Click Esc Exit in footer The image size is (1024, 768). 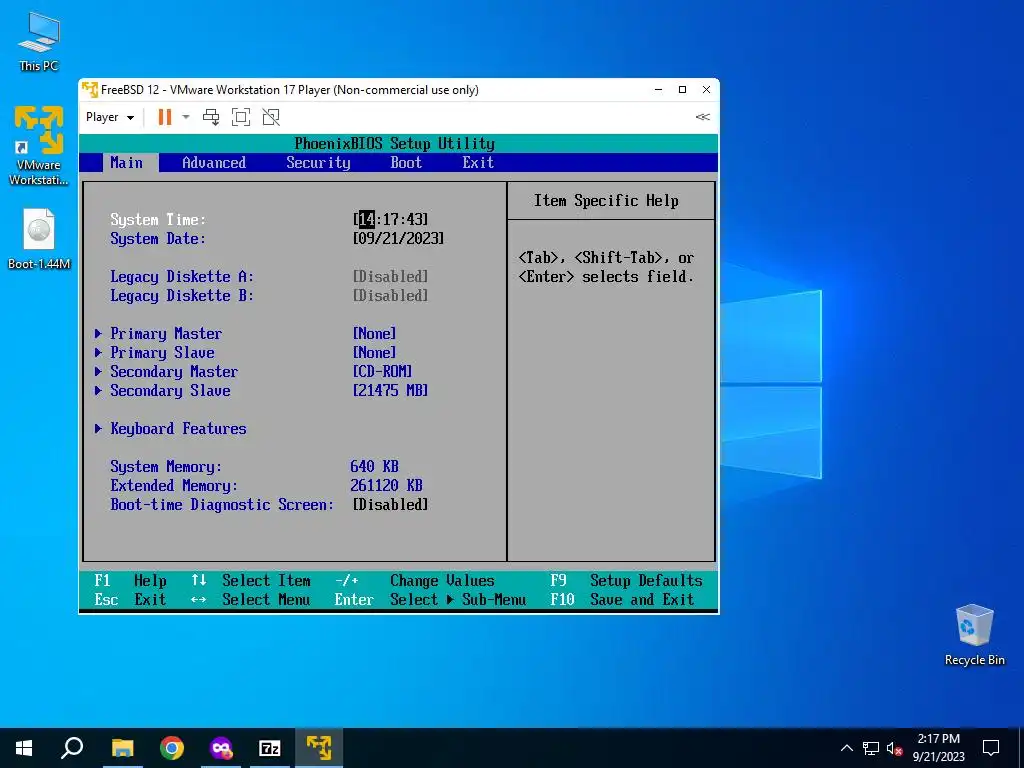(130, 600)
